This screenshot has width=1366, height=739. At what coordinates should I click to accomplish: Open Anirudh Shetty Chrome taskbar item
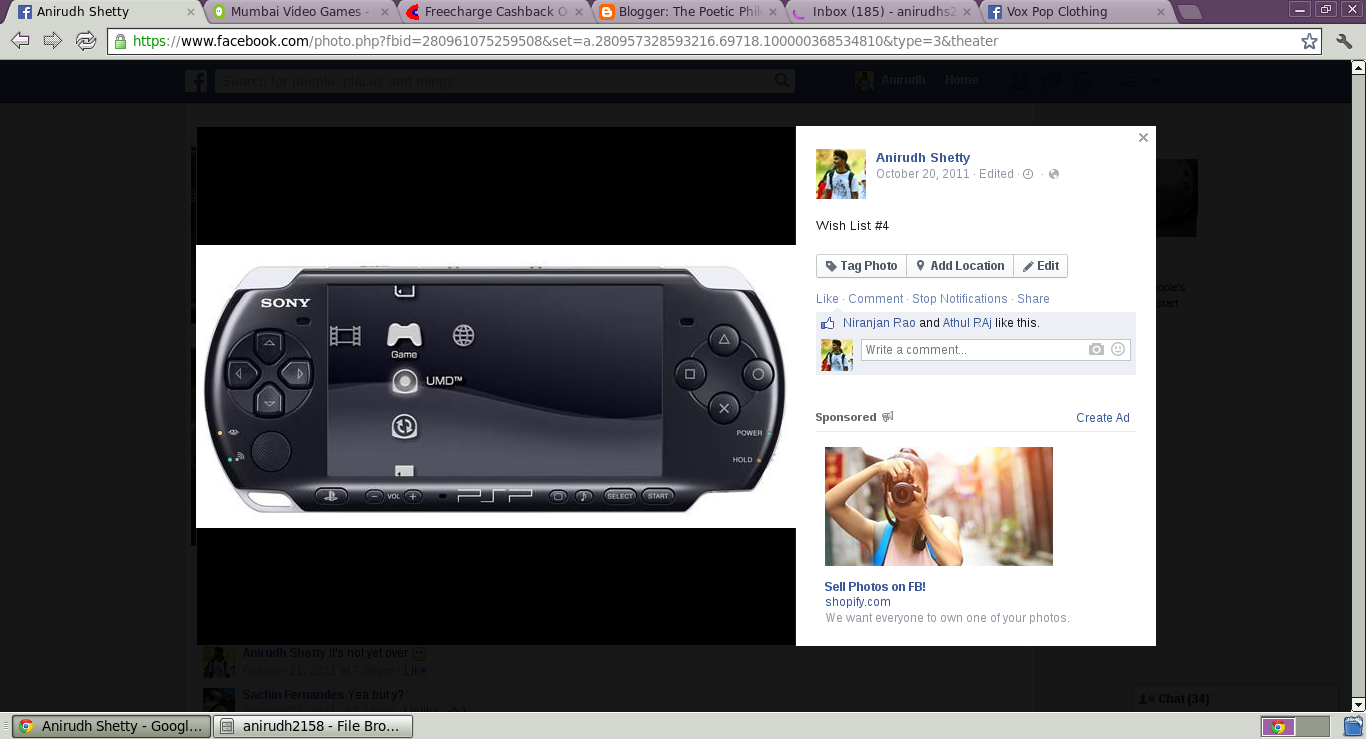pyautogui.click(x=112, y=726)
